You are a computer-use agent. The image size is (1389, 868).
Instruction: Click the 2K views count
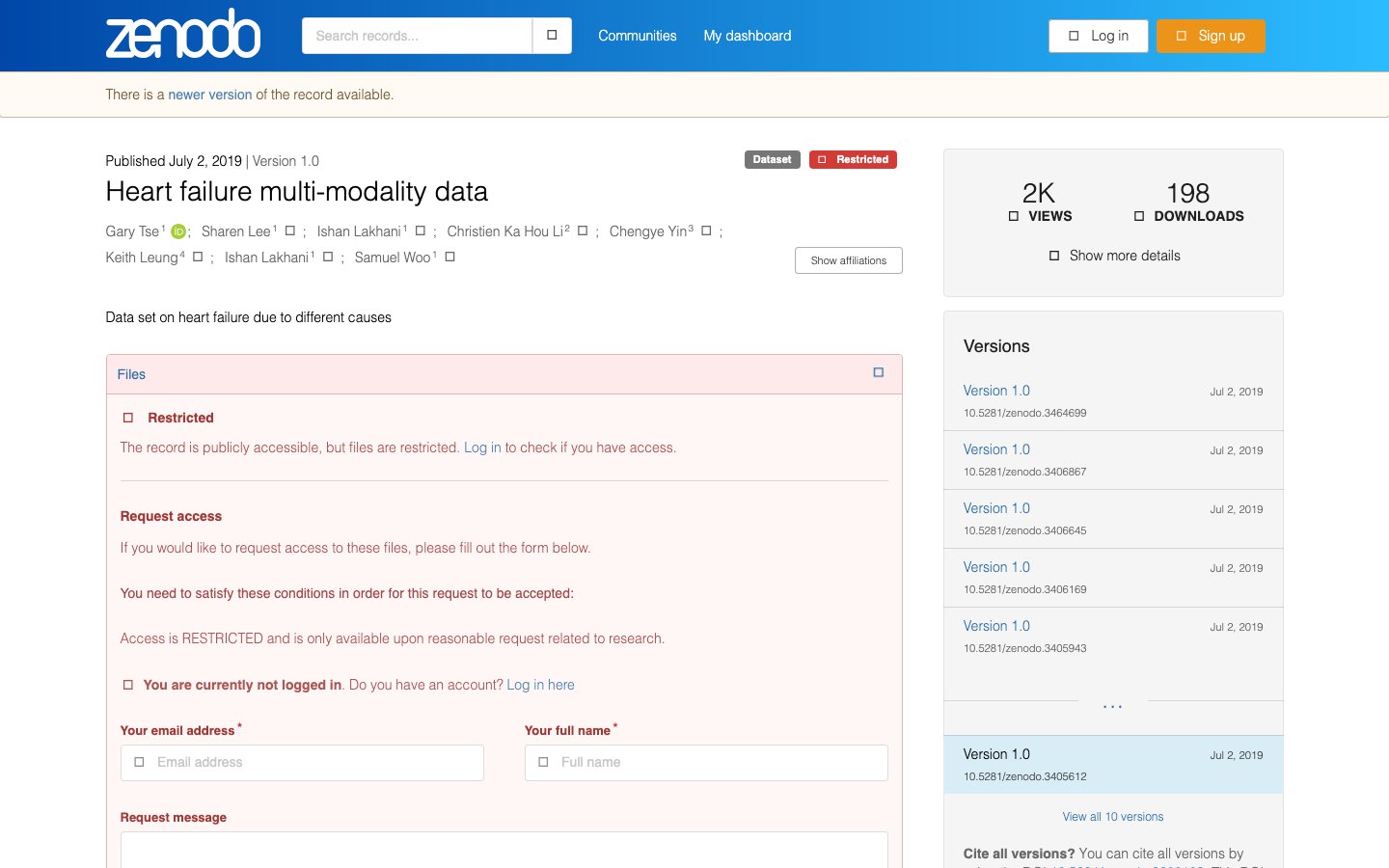tap(1039, 193)
